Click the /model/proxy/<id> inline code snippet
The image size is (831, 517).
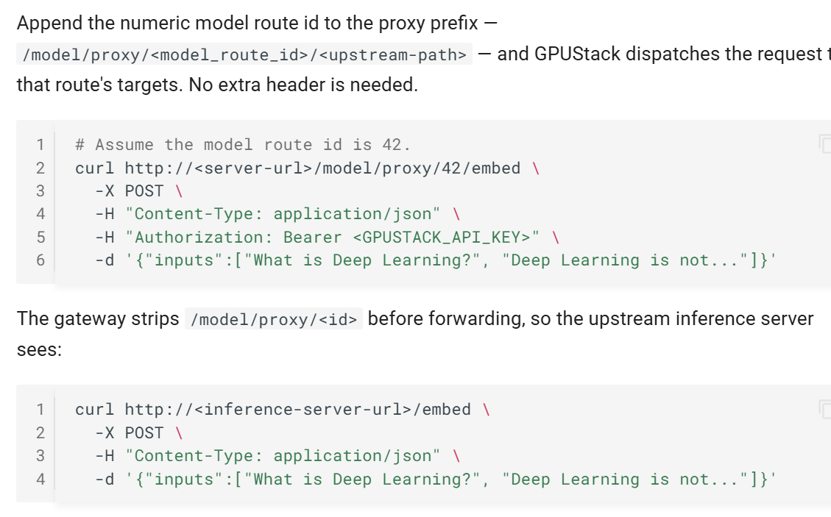[273, 319]
